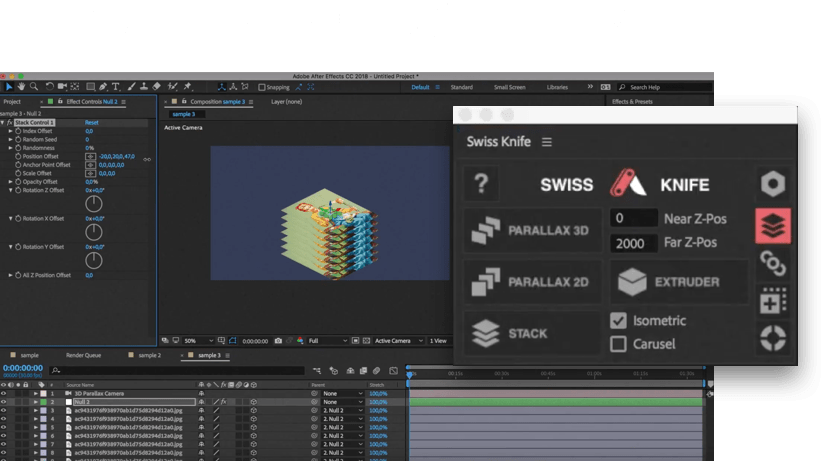Reset the Stack Control 1 effect
The height and width of the screenshot is (461, 822).
[x=92, y=123]
